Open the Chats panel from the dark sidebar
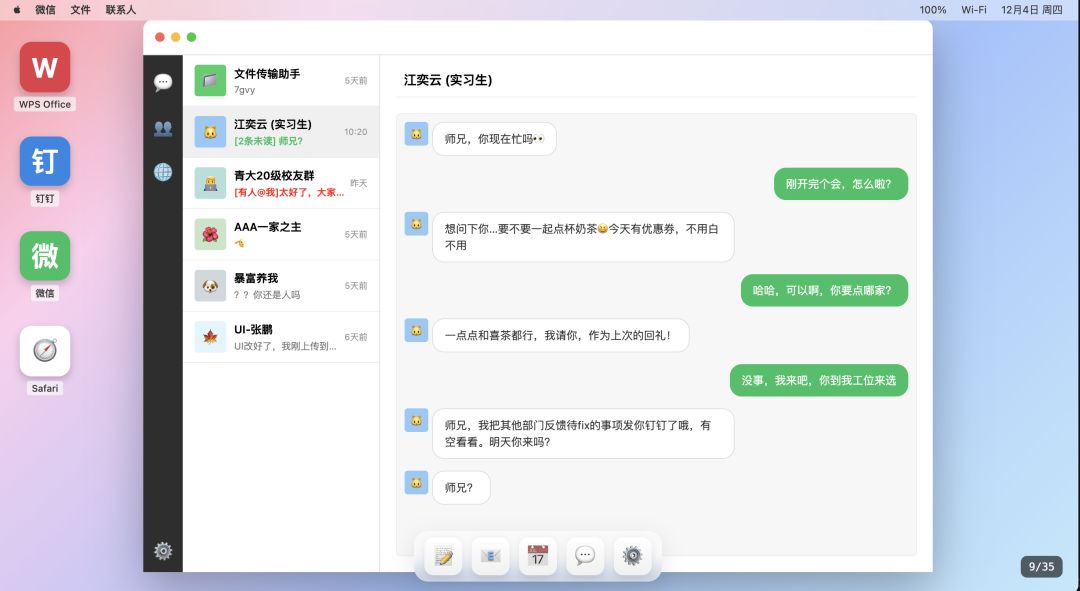This screenshot has width=1080, height=591. coord(162,82)
